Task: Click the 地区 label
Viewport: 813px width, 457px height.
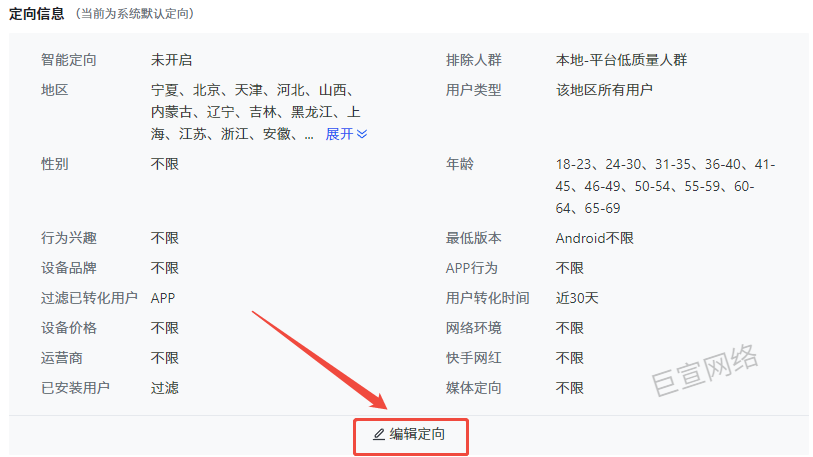Action: click(x=54, y=90)
